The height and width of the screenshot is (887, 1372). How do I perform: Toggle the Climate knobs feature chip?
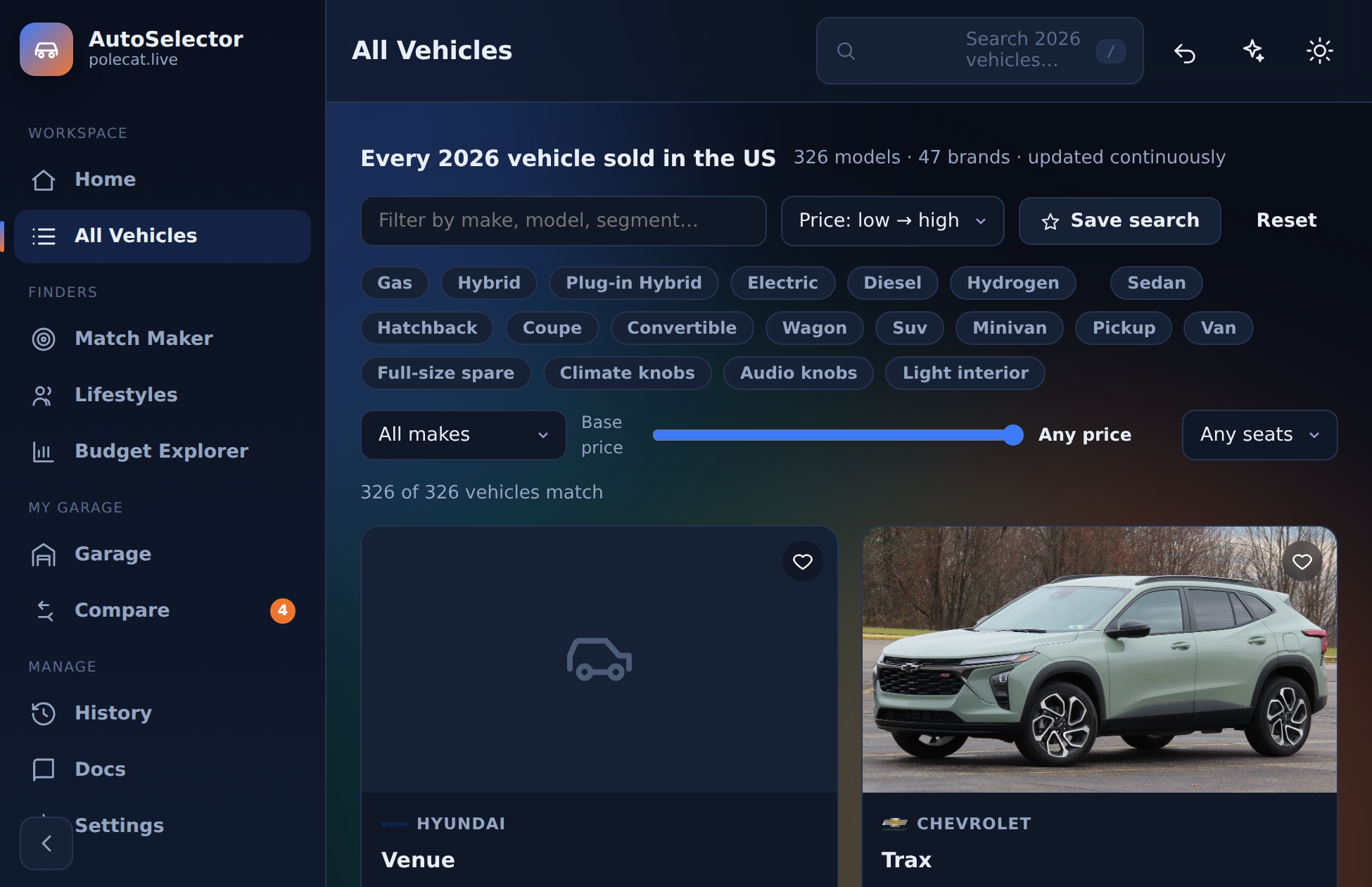[628, 373]
